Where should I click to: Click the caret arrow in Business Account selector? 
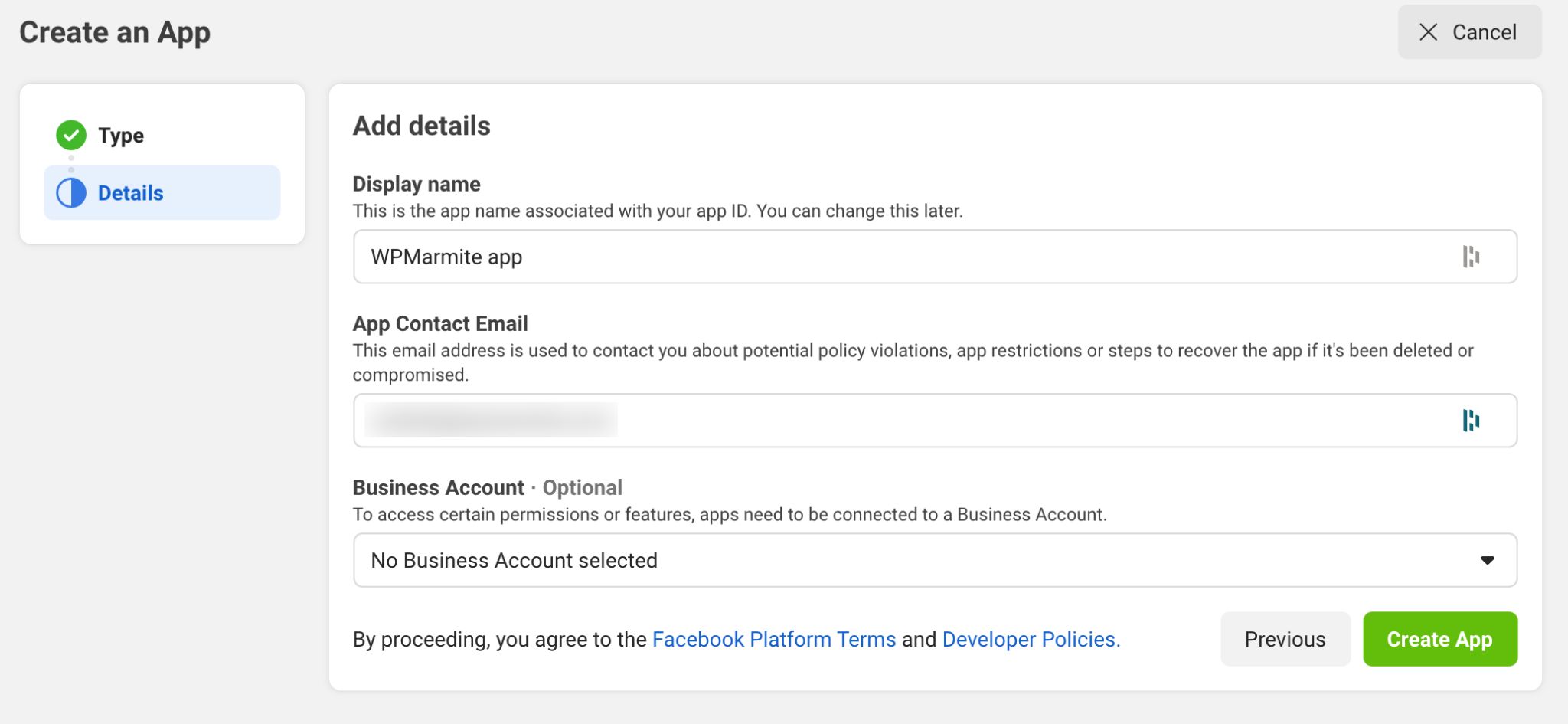pyautogui.click(x=1487, y=560)
